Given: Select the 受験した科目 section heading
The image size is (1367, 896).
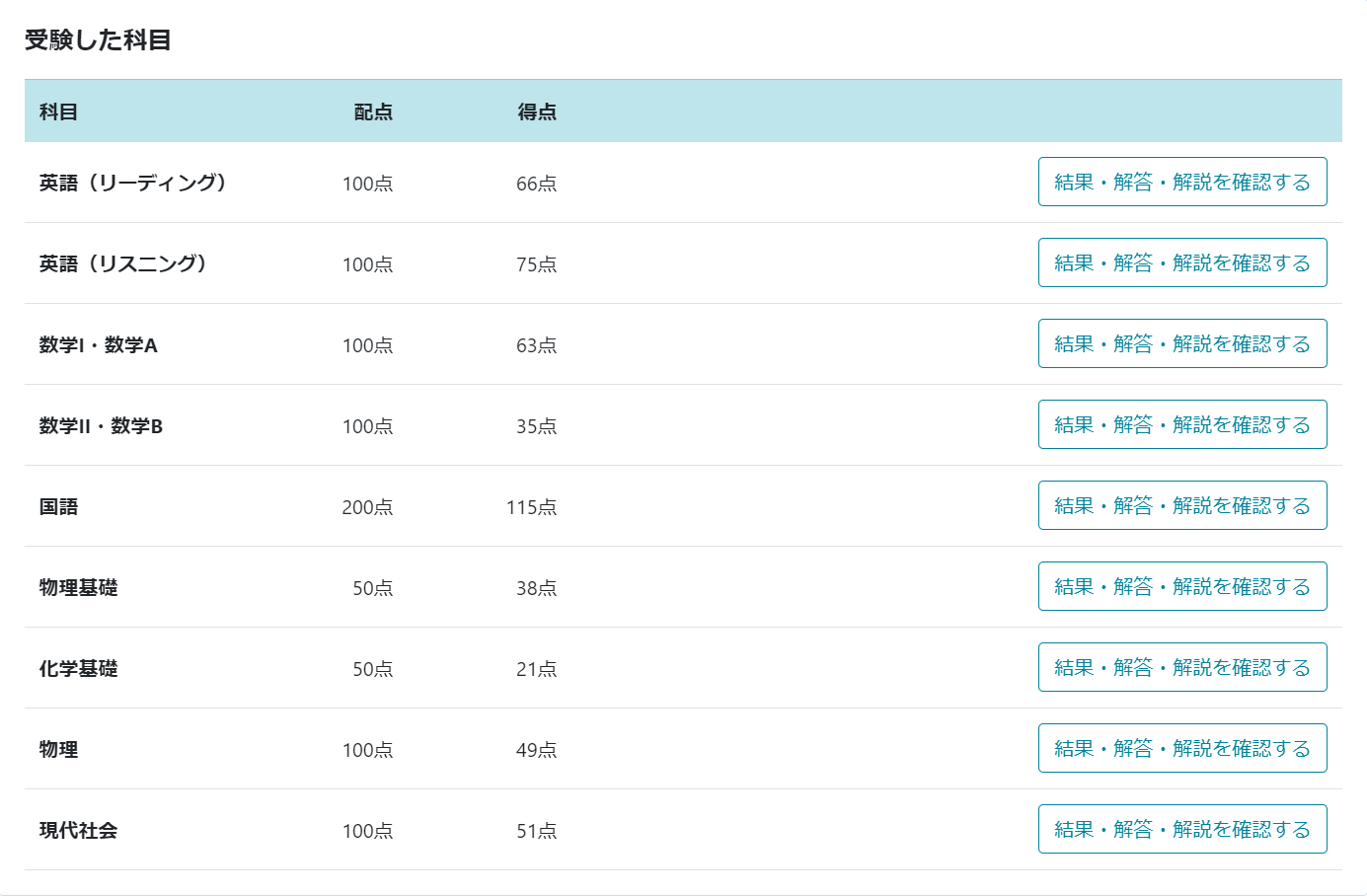Looking at the screenshot, I should click(x=98, y=40).
